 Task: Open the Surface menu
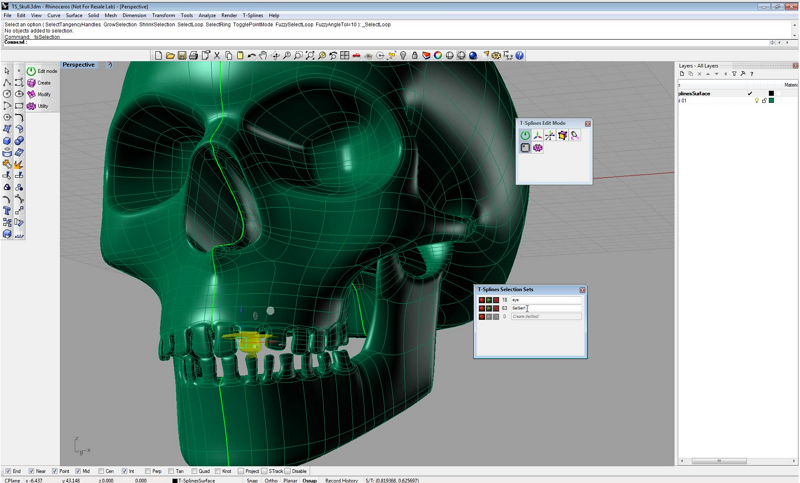pyautogui.click(x=74, y=16)
